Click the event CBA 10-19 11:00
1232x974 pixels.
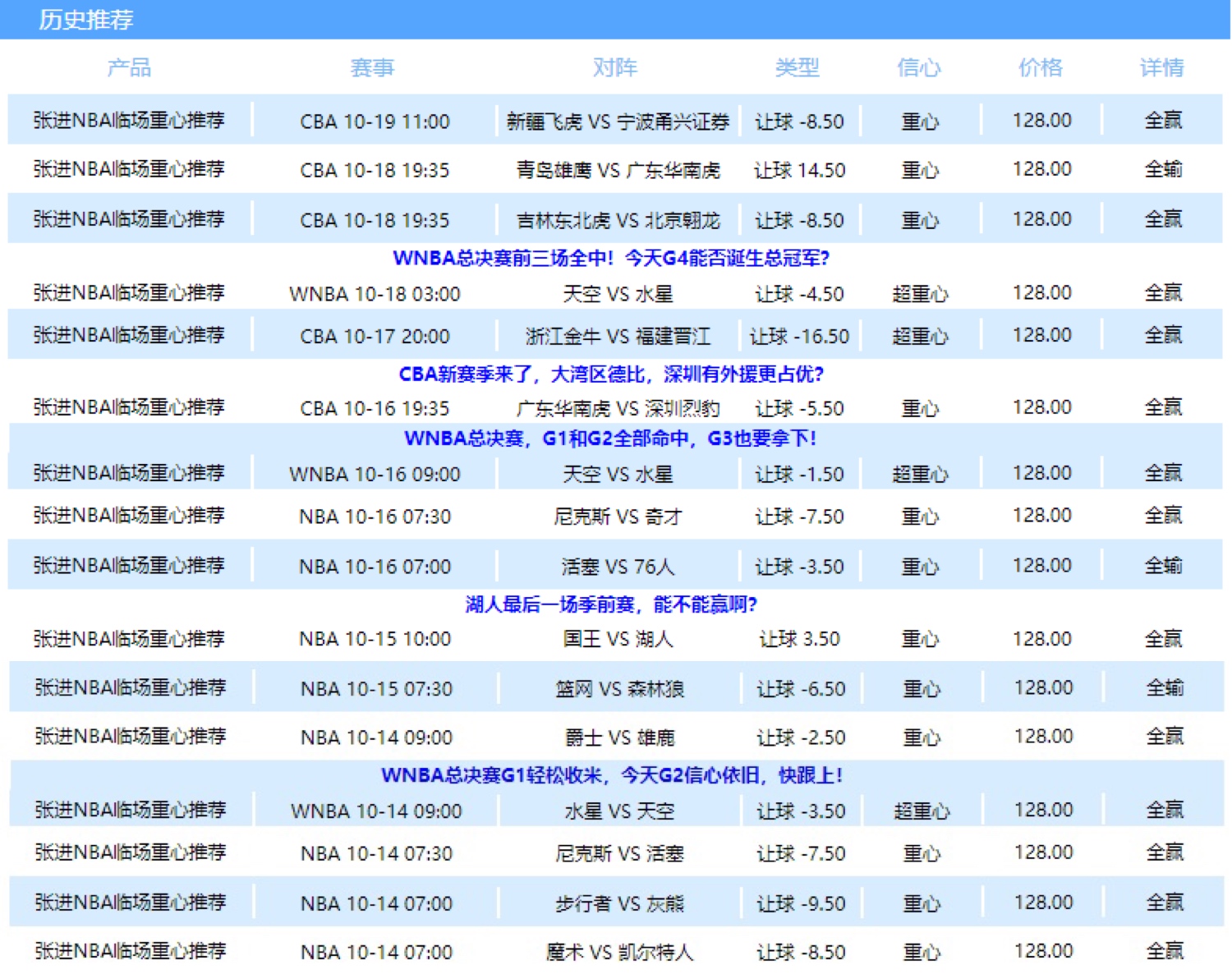375,122
